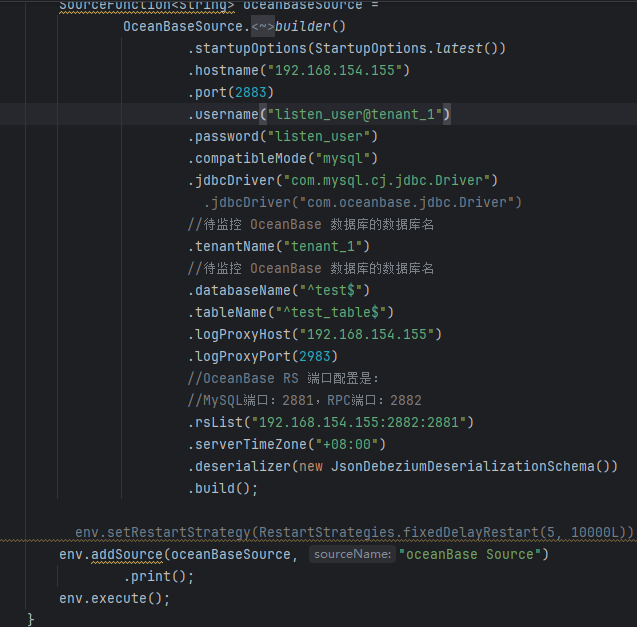Click the OceanBaseSource class name before builder
Viewport: 637px width, 627px height.
(x=183, y=26)
